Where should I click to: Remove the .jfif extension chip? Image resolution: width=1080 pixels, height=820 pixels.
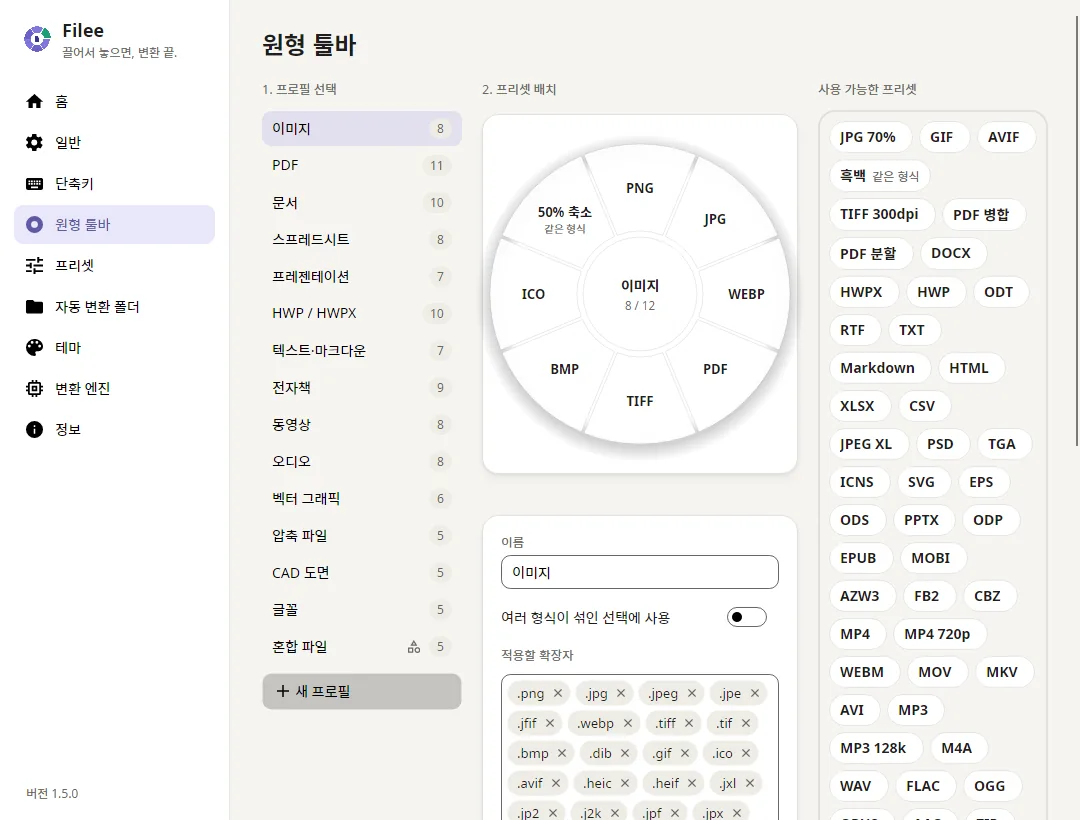[550, 723]
